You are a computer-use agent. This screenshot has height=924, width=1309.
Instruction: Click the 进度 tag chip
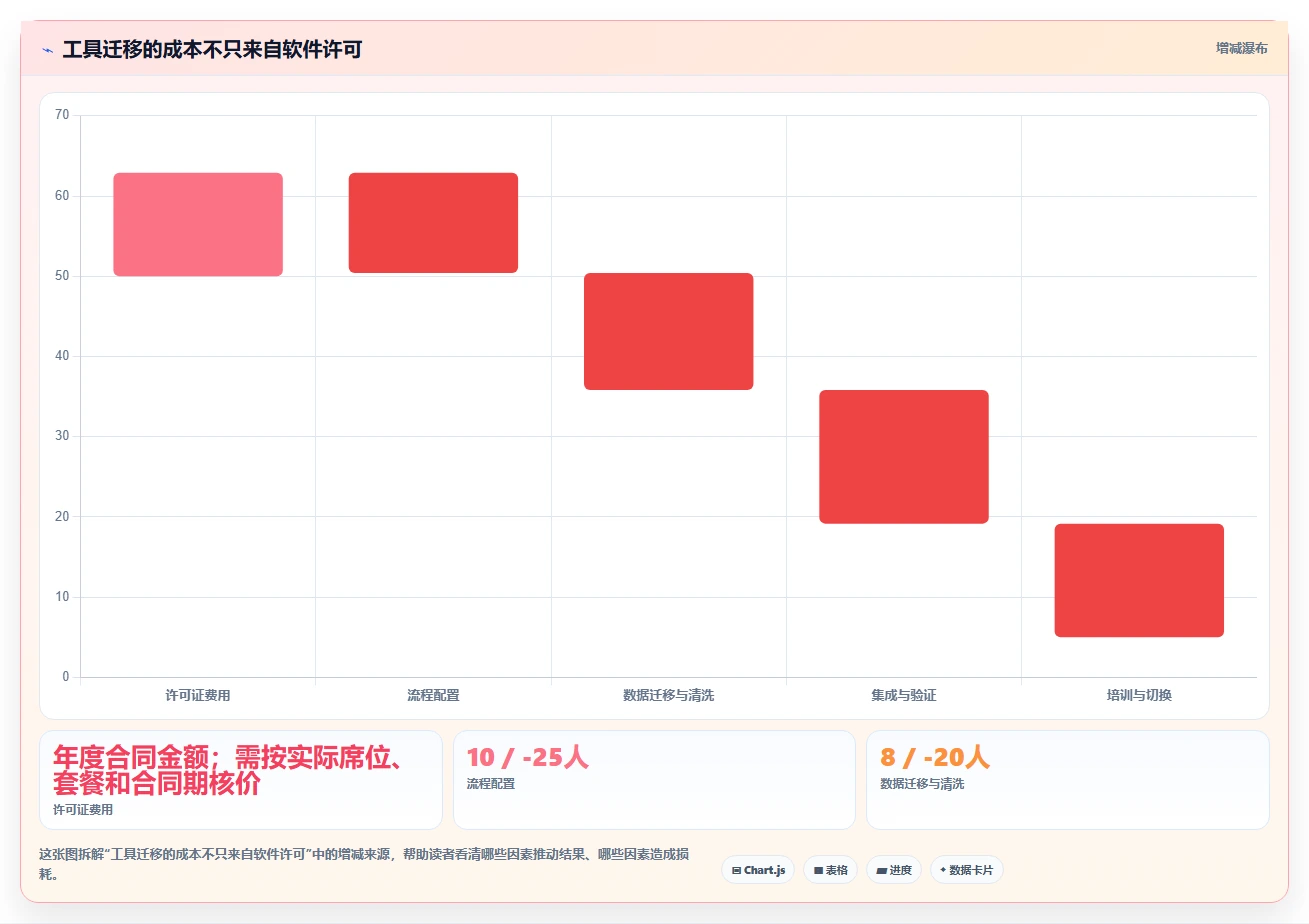click(x=894, y=870)
